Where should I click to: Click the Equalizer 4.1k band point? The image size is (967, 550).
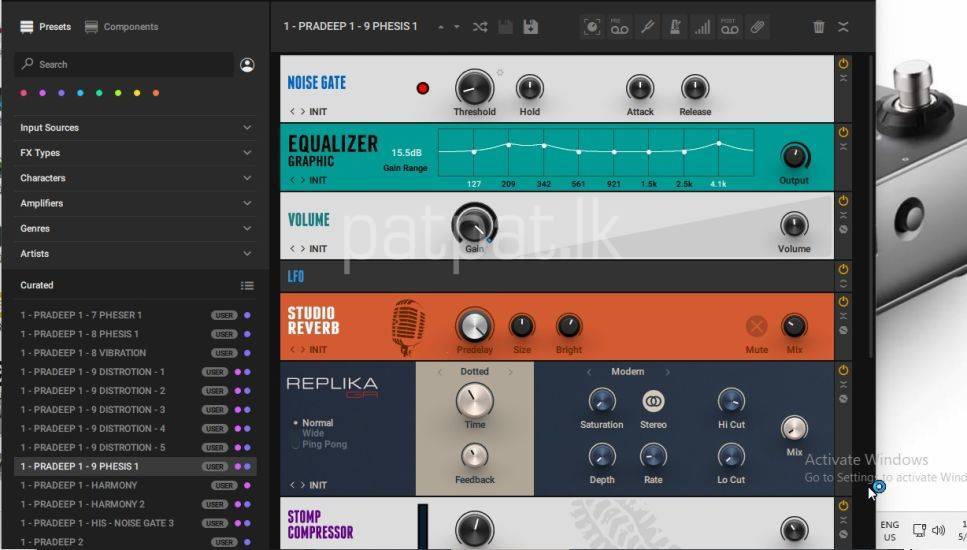pyautogui.click(x=719, y=144)
